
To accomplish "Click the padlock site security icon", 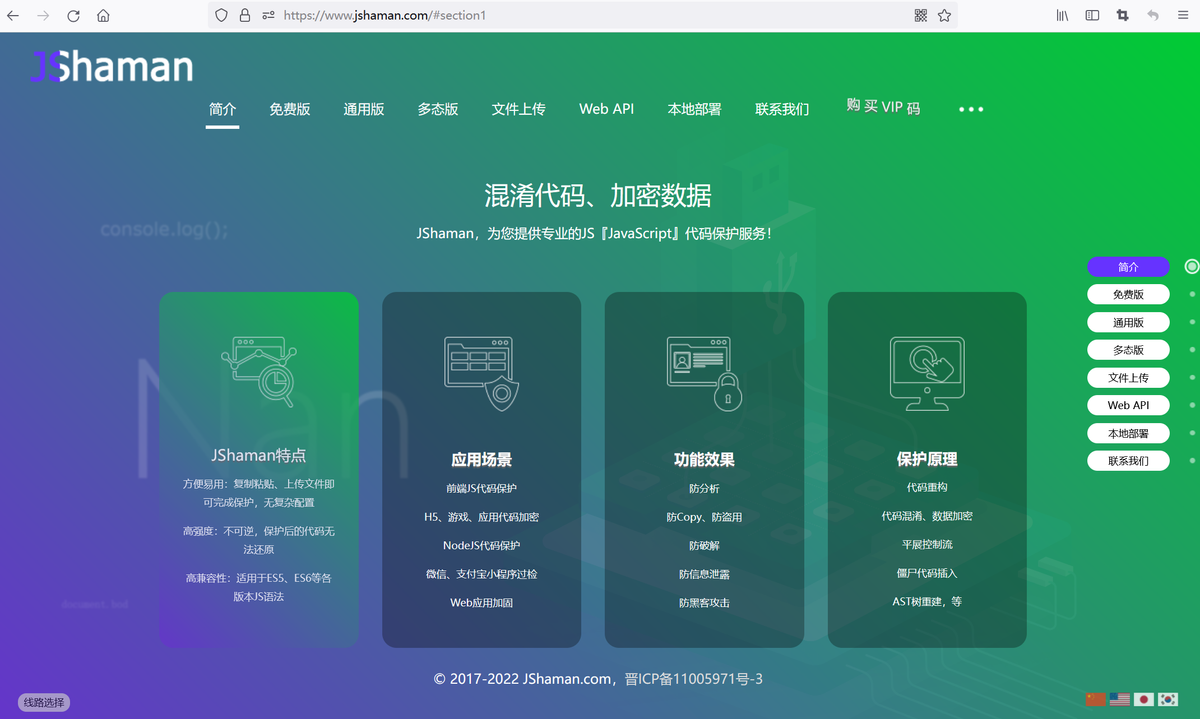I will [245, 16].
